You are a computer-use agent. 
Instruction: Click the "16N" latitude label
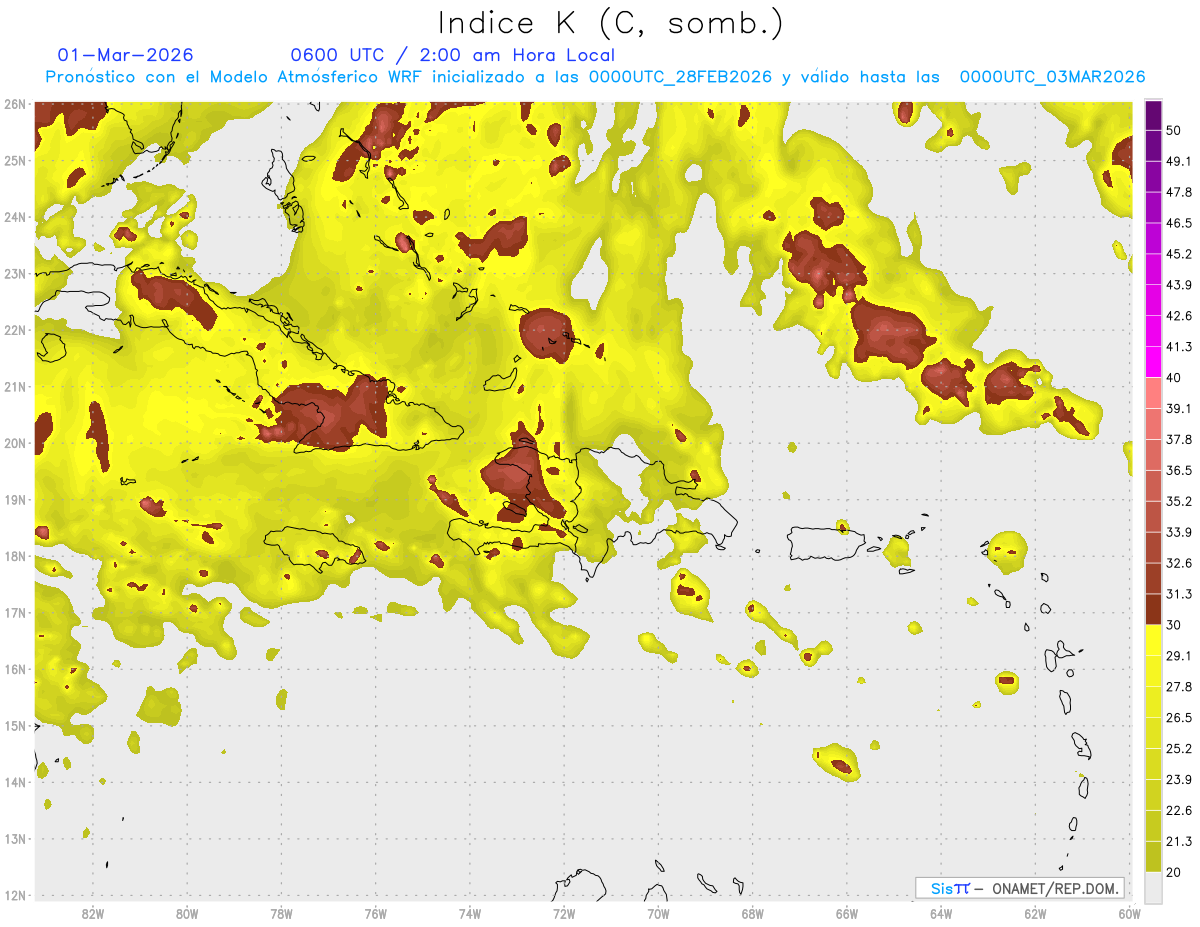tap(15, 670)
